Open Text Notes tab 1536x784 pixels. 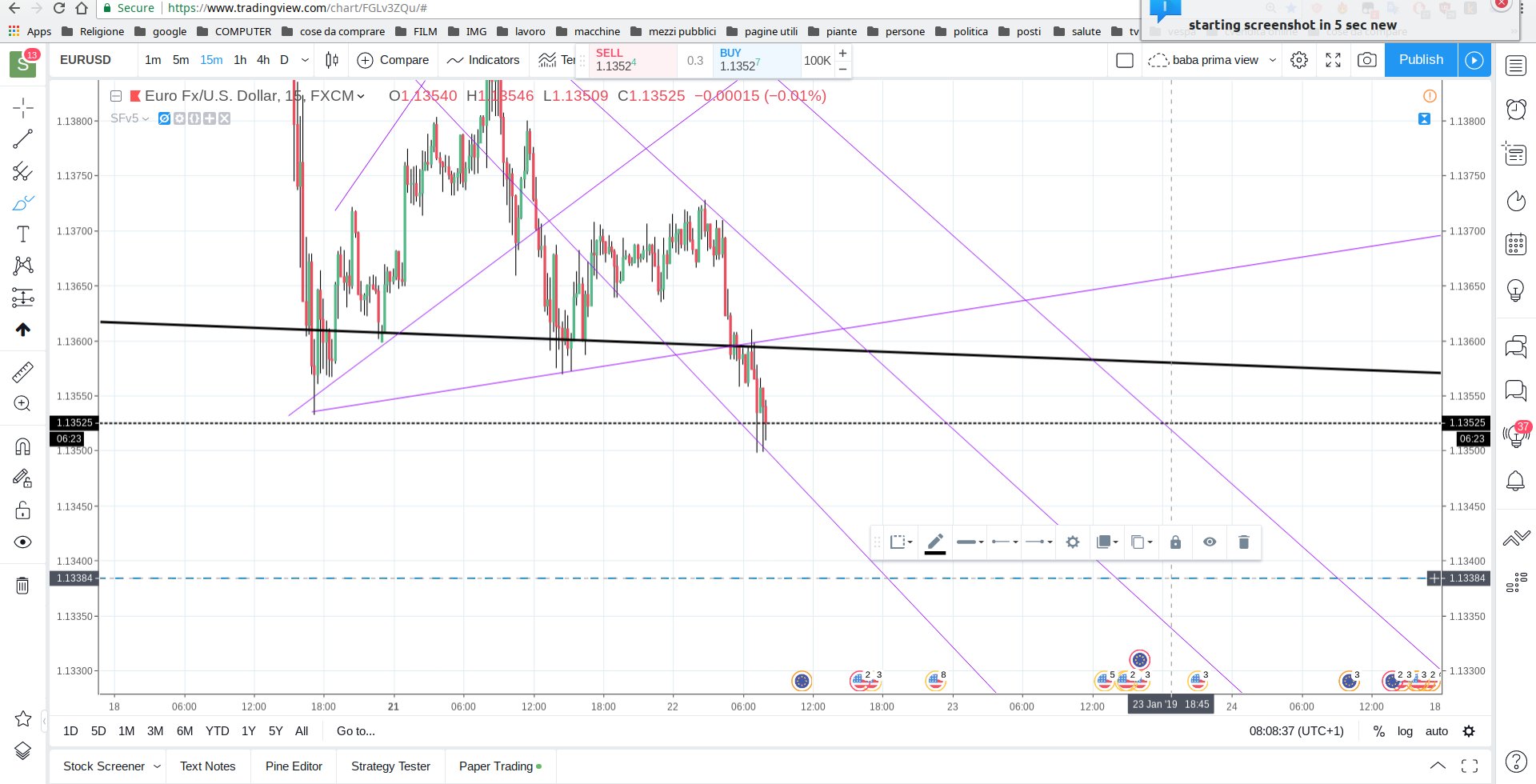click(x=208, y=766)
